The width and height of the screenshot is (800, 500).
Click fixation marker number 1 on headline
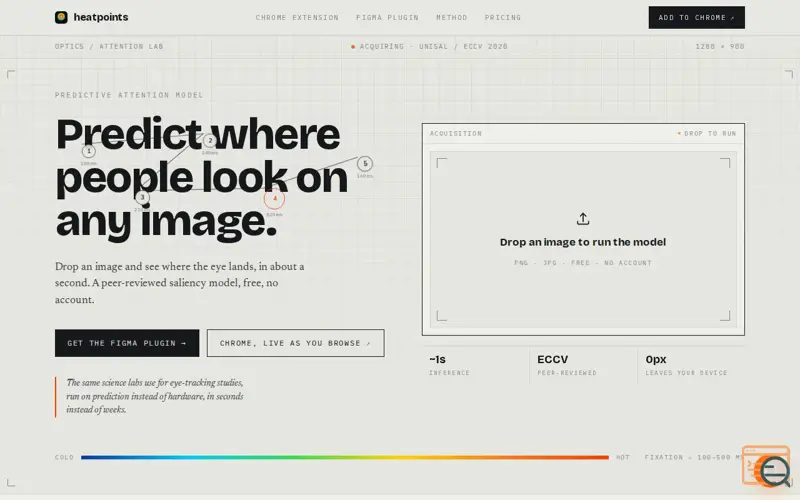tap(89, 152)
